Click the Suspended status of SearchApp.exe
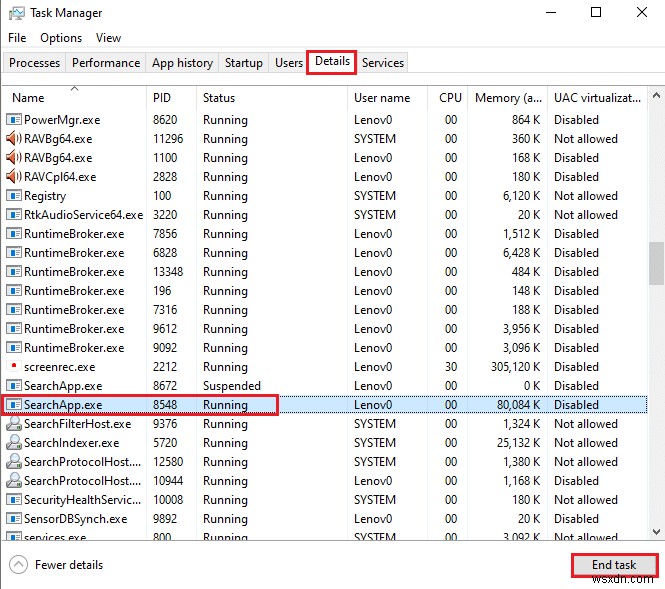Viewport: 665px width, 589px height. [x=232, y=386]
